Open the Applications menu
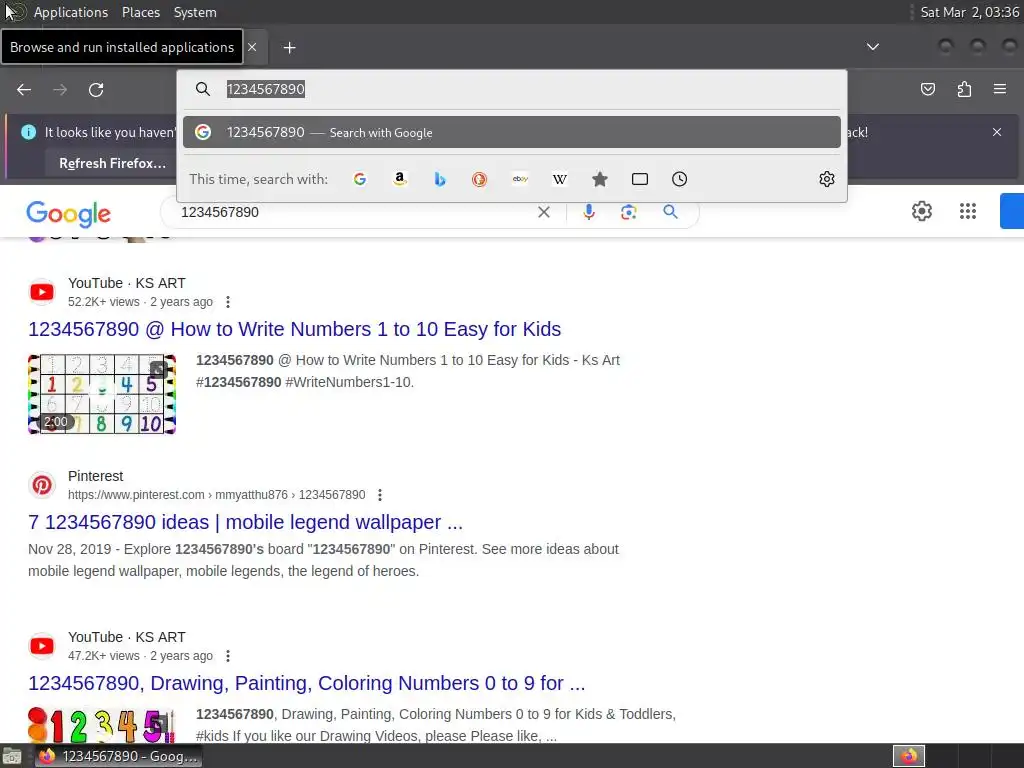The image size is (1024, 768). 71,12
